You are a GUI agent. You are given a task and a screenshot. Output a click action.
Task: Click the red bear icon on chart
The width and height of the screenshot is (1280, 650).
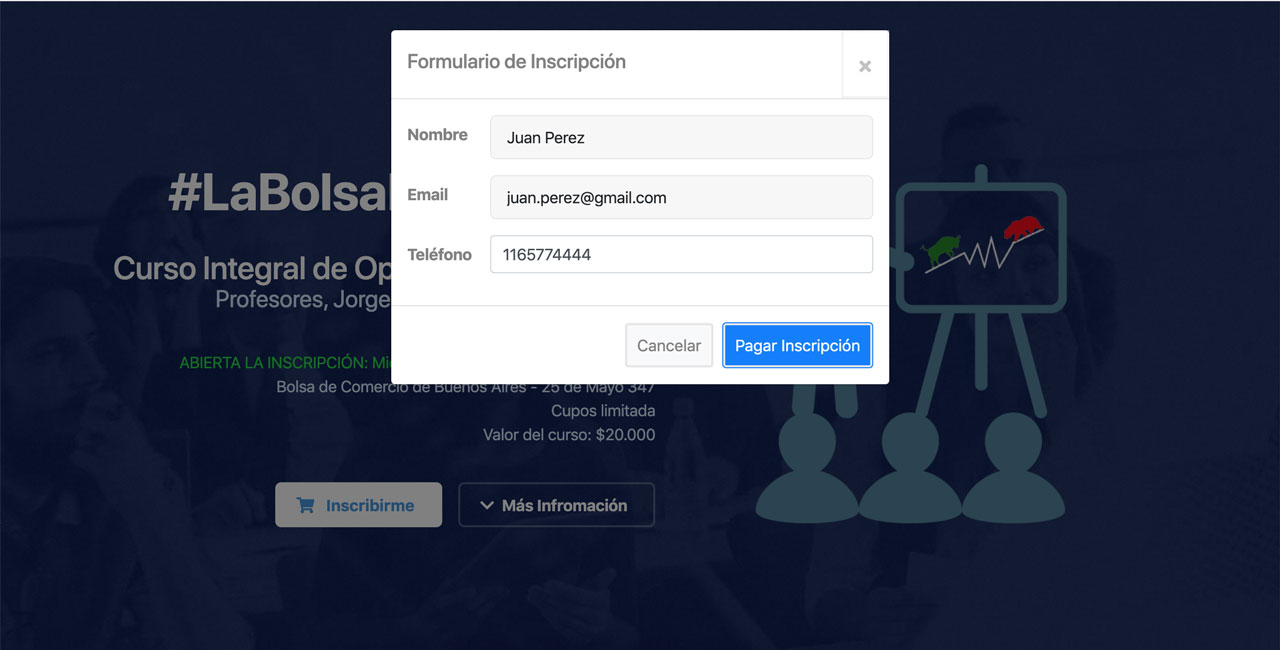[1022, 228]
